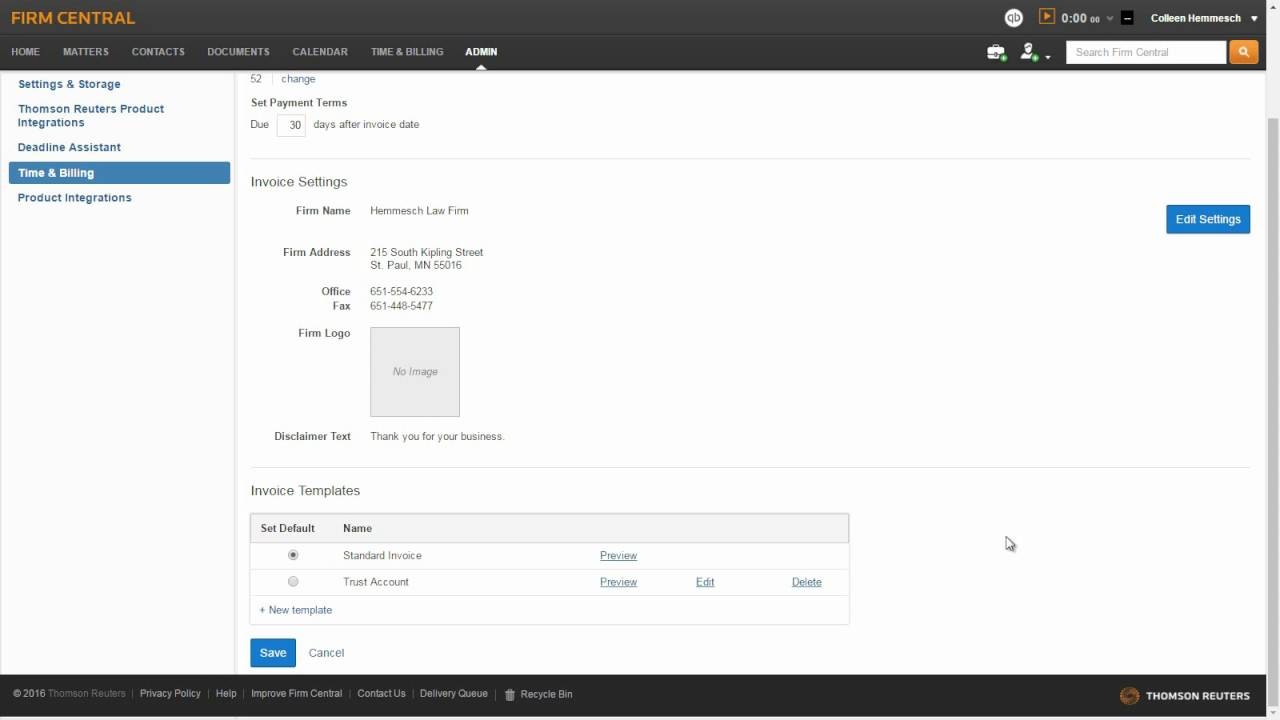Click the orange search magnifier button
This screenshot has width=1280, height=720.
tap(1243, 52)
